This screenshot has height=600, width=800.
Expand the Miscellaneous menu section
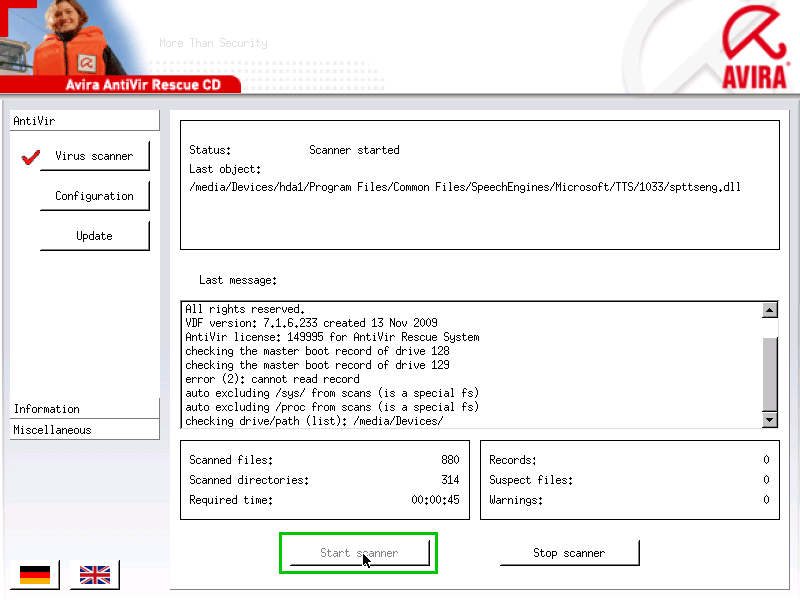click(x=85, y=430)
